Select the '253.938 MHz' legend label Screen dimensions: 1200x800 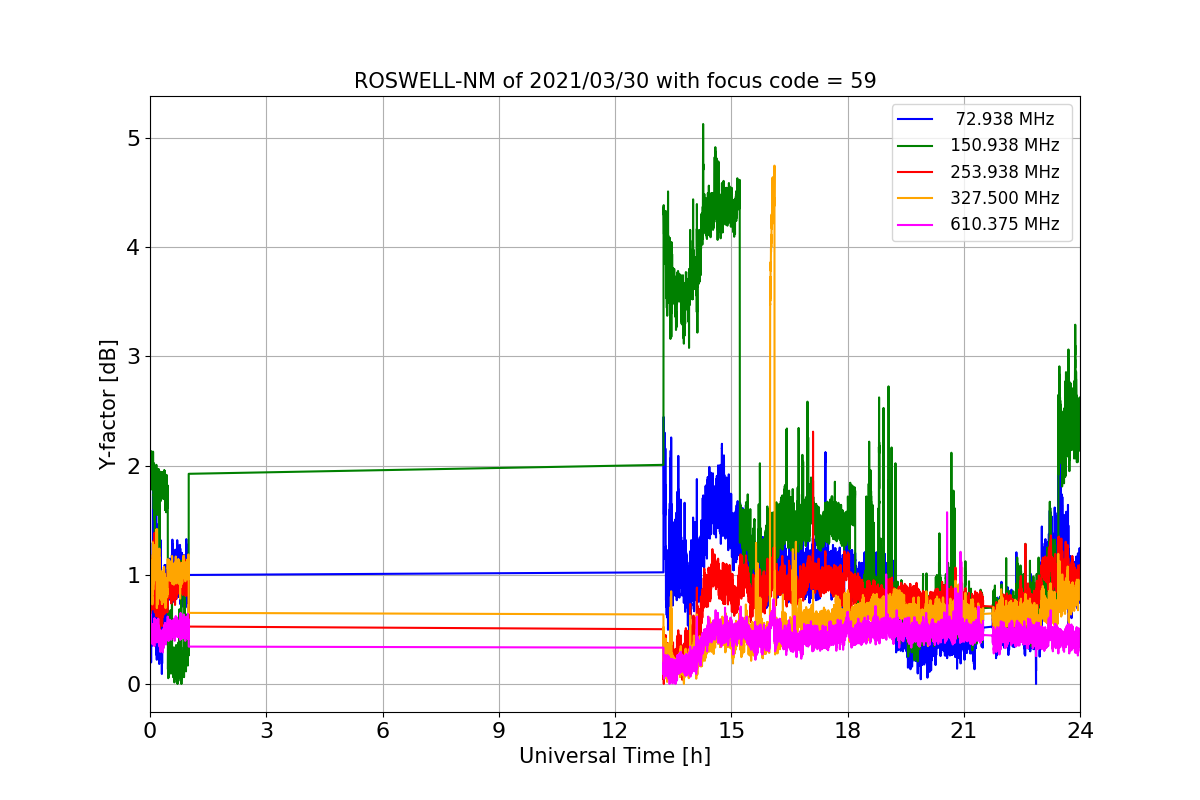coord(1005,172)
